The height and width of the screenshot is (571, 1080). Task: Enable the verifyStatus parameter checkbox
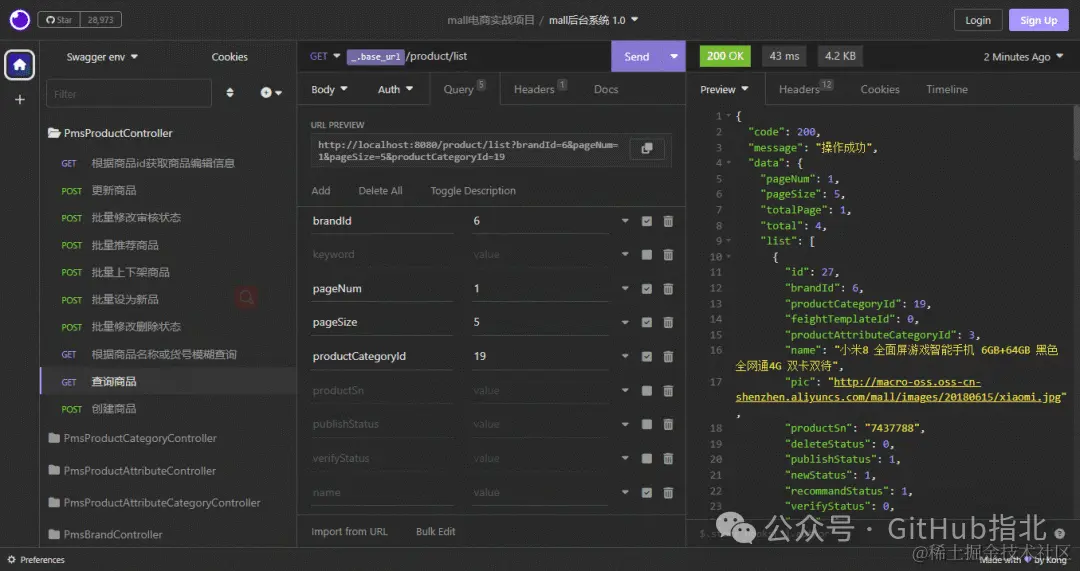[647, 458]
